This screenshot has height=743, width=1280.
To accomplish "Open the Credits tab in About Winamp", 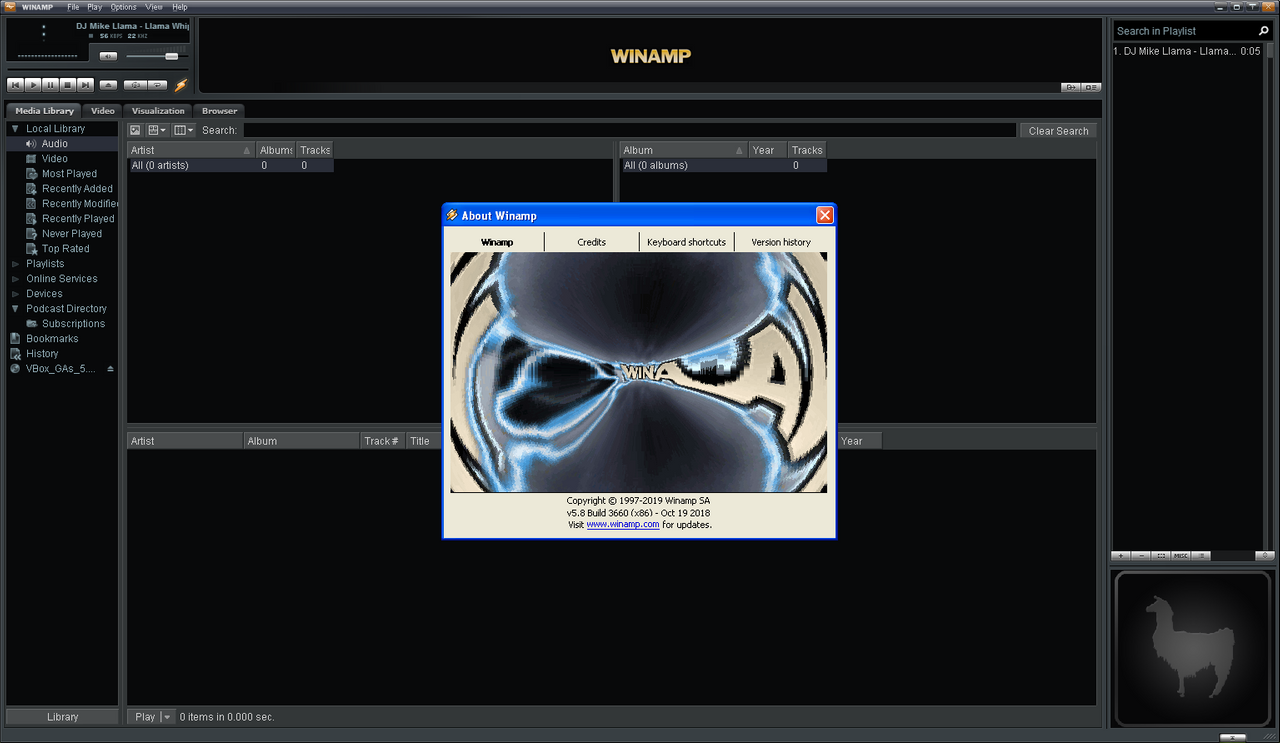I will click(x=591, y=242).
